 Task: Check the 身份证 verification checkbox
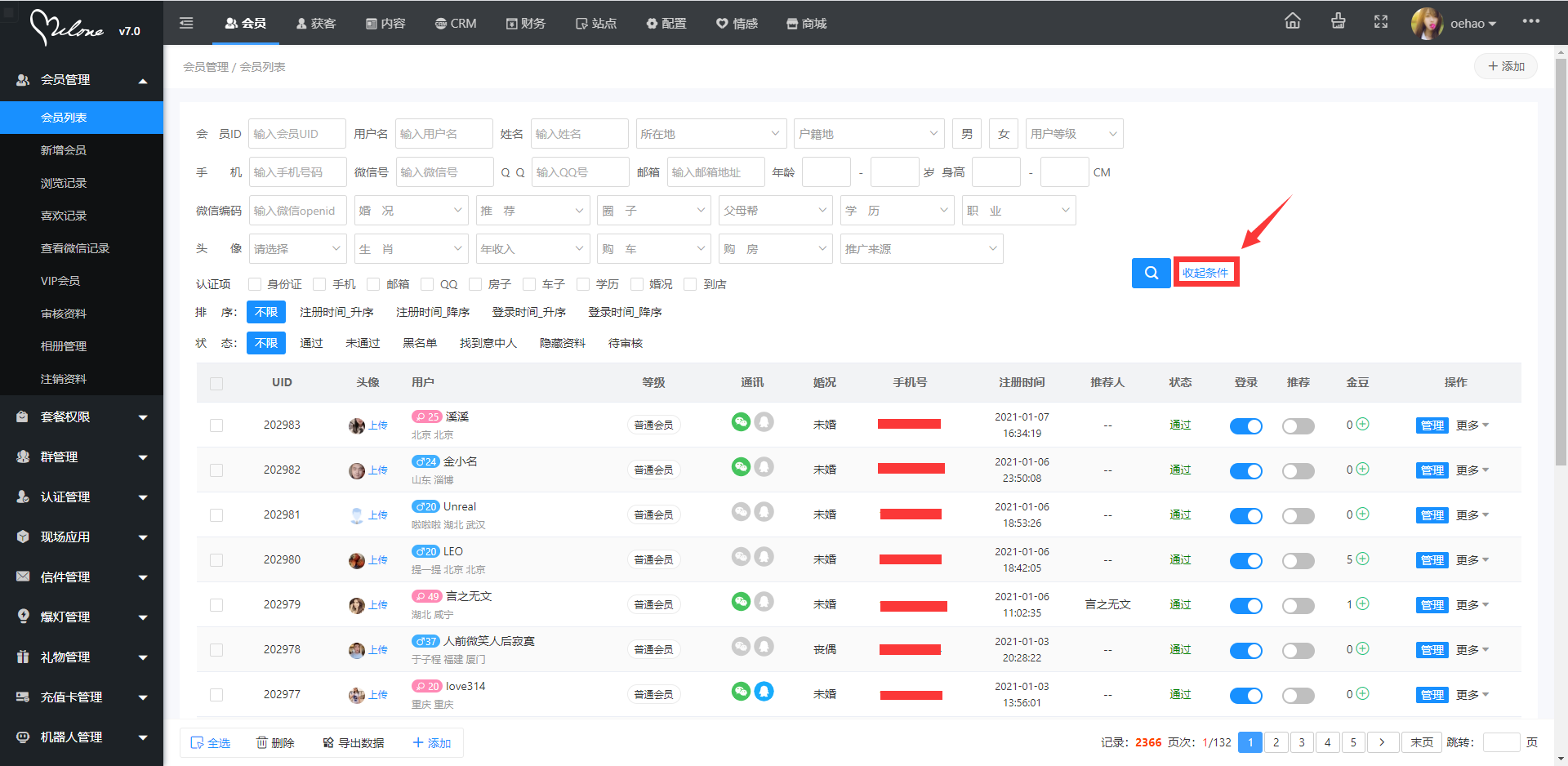tap(255, 284)
